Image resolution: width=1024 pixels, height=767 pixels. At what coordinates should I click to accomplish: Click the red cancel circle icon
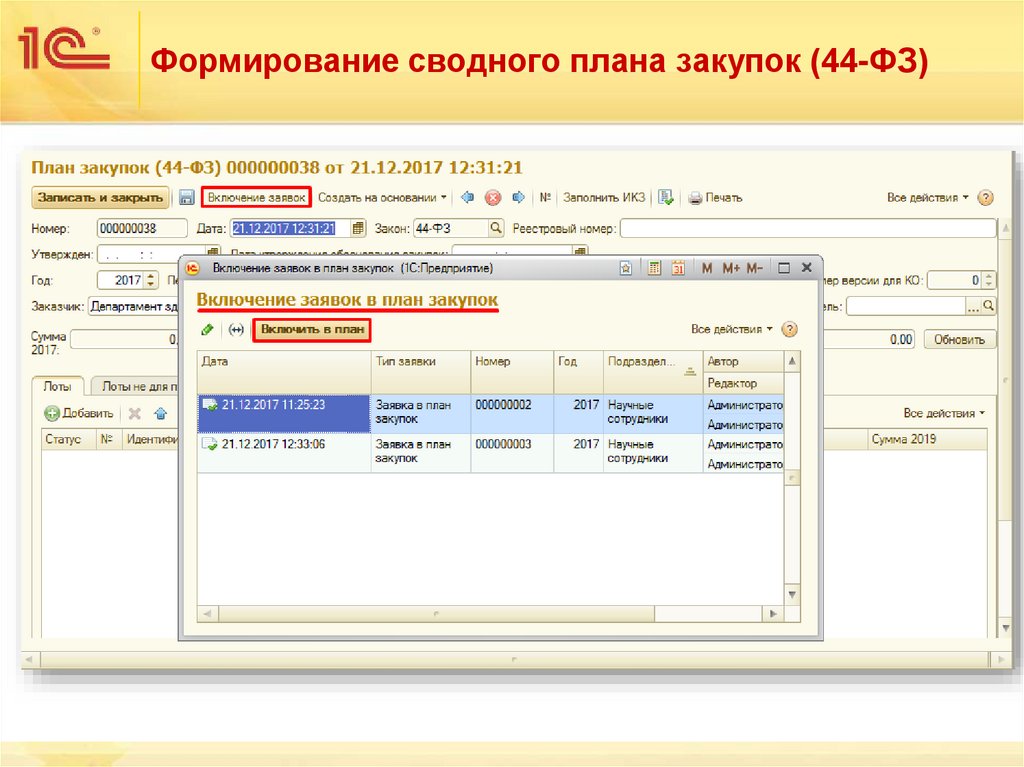(x=491, y=198)
